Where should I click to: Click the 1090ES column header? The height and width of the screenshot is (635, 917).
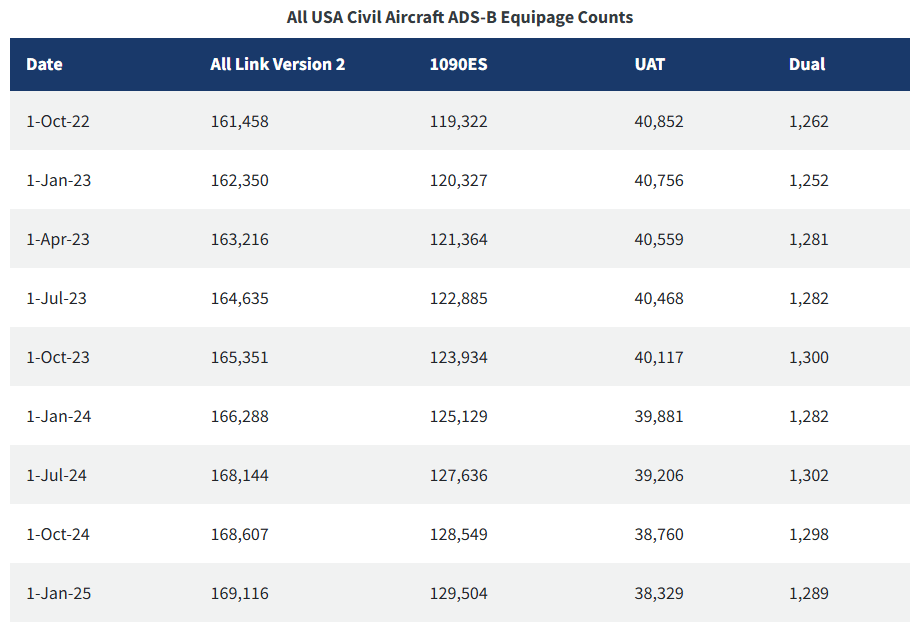458,64
